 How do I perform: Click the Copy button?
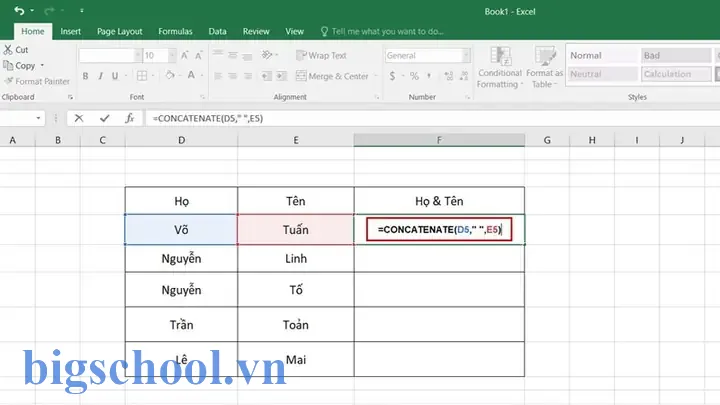(x=19, y=66)
